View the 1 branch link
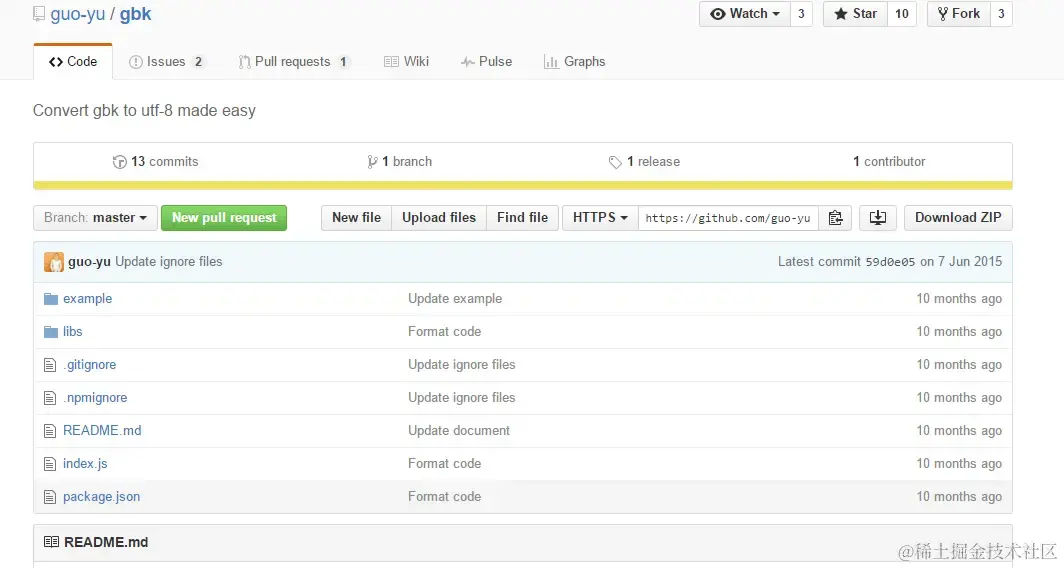Image resolution: width=1064 pixels, height=568 pixels. click(400, 162)
